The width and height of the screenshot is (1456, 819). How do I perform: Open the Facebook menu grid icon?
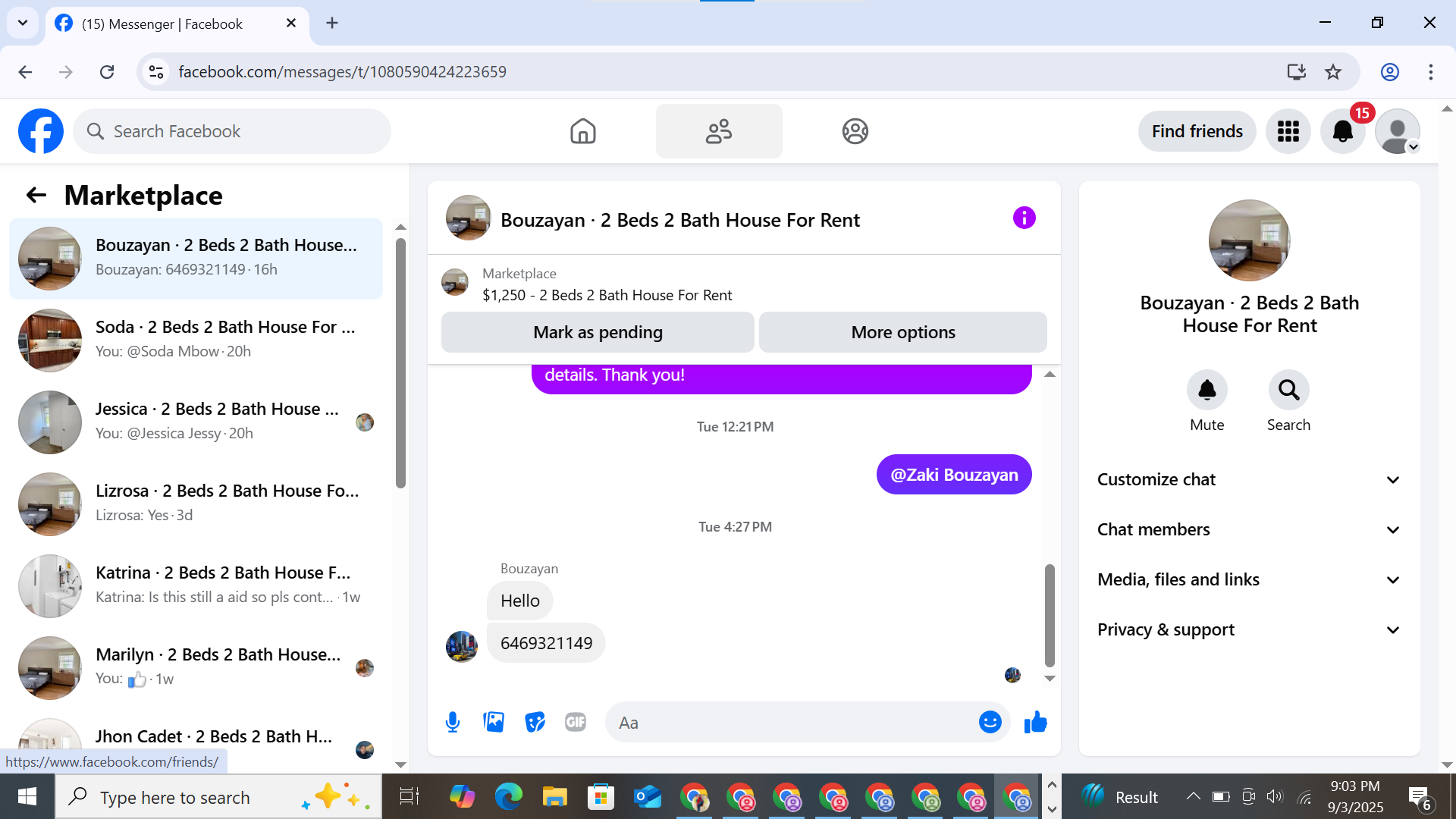point(1288,131)
